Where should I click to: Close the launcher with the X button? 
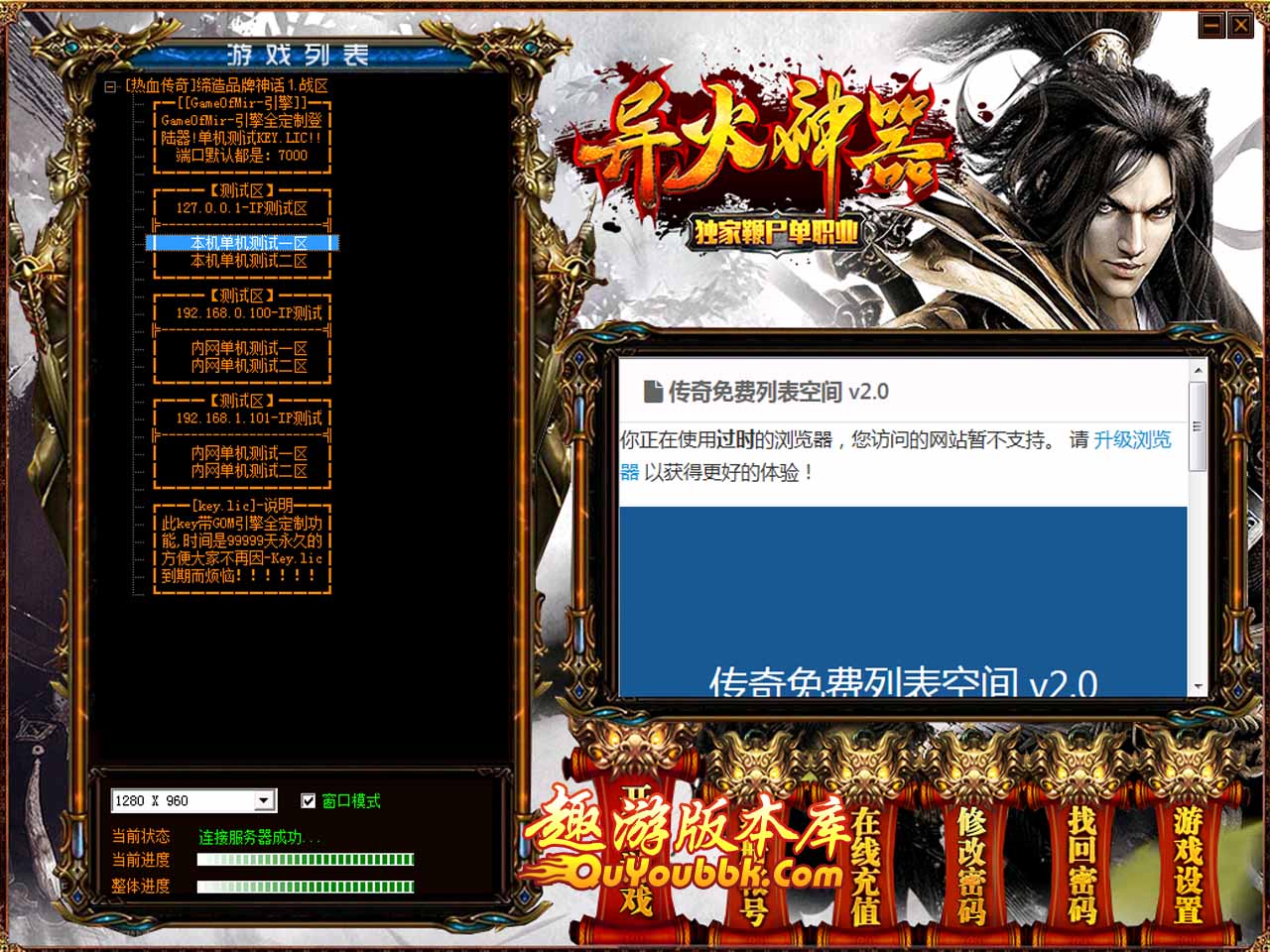tap(1240, 25)
